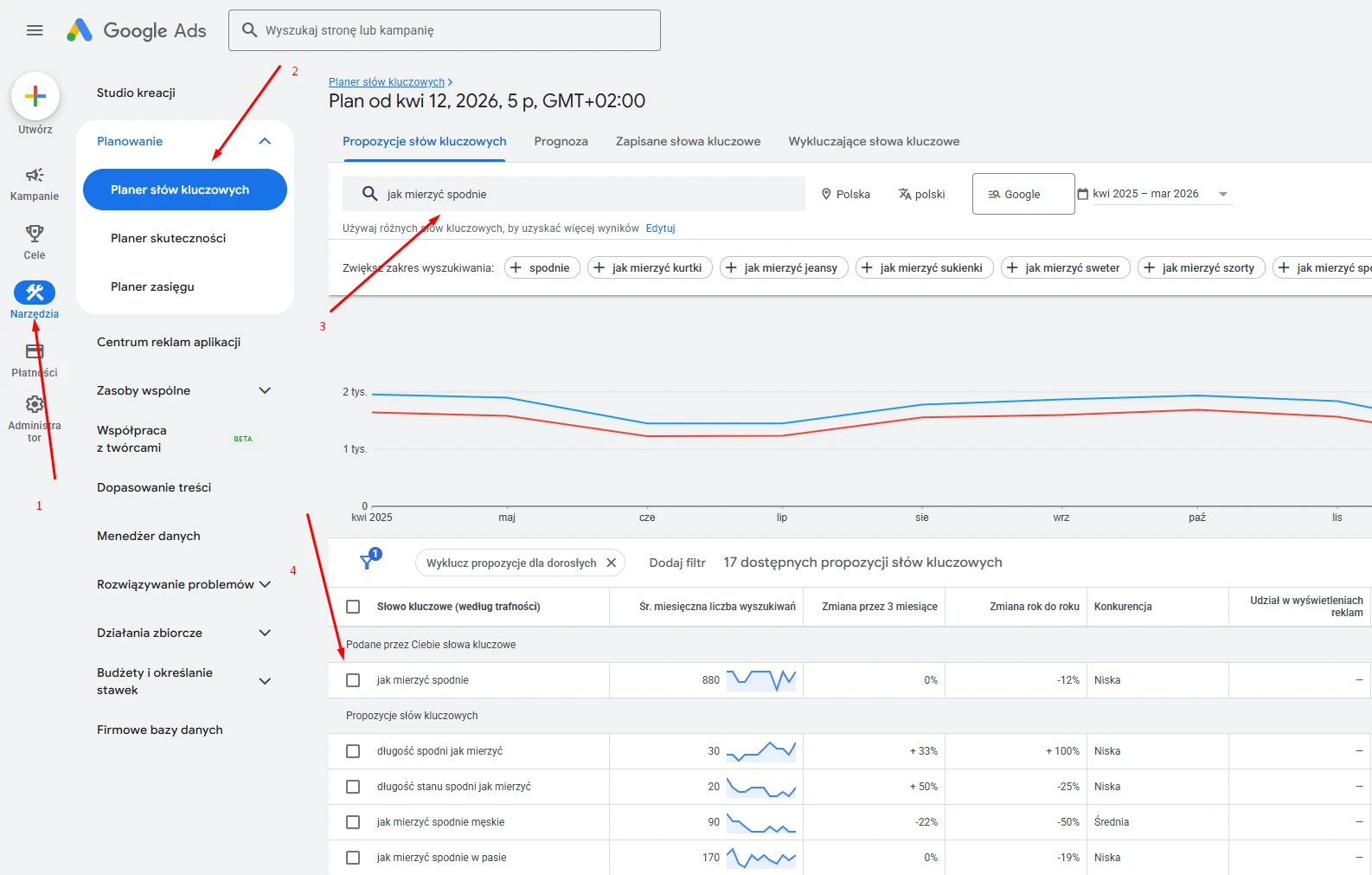Screen dimensions: 1372x875
Task: Click Planer słów kluczowych breadcrumb link
Action: pyautogui.click(x=387, y=82)
